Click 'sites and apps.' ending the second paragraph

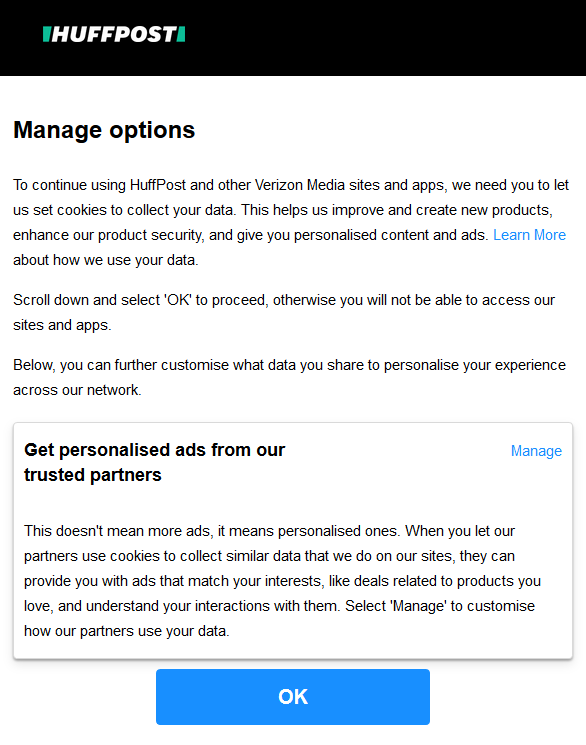62,325
